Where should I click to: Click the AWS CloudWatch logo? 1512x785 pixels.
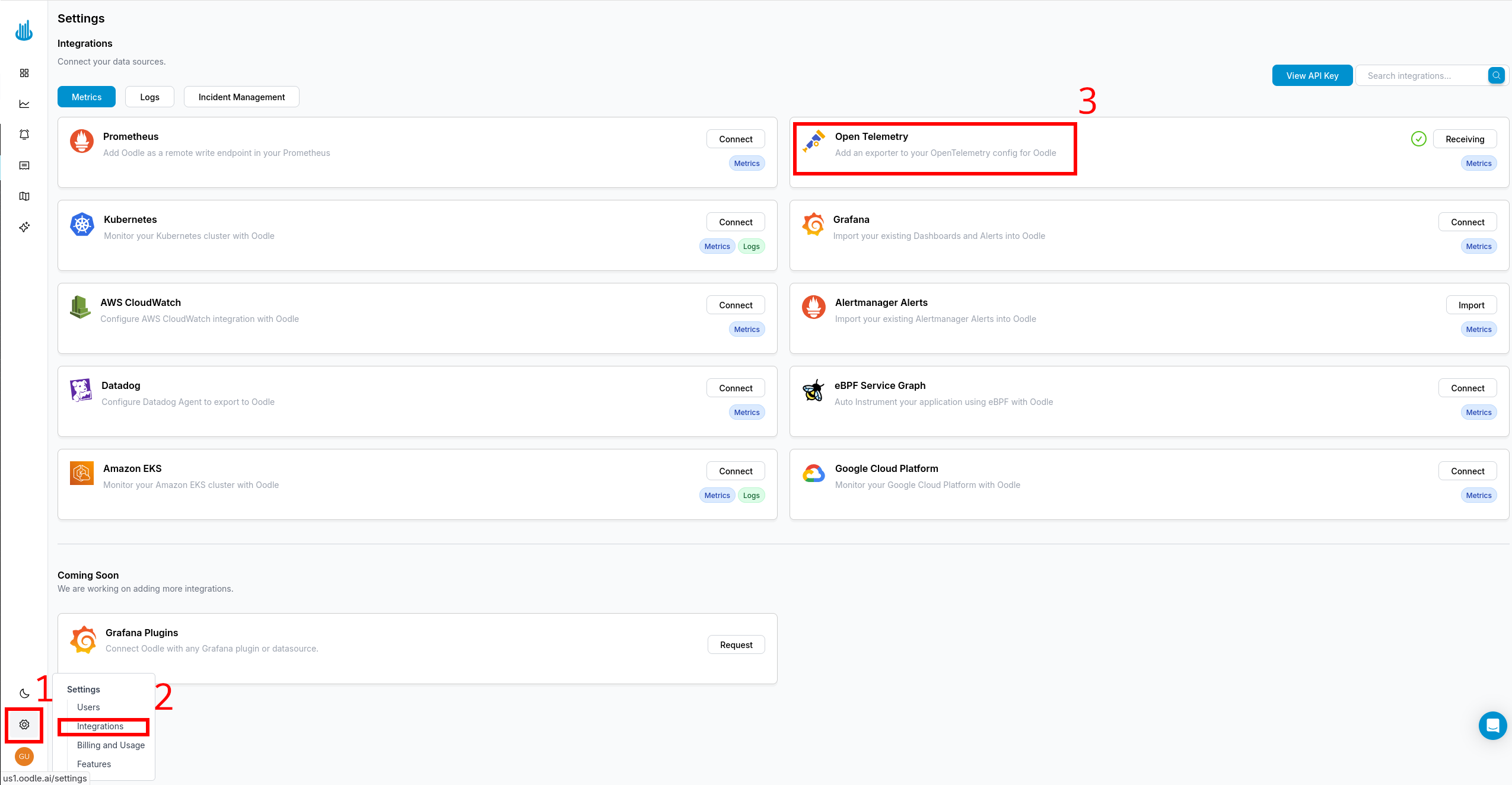click(x=80, y=307)
